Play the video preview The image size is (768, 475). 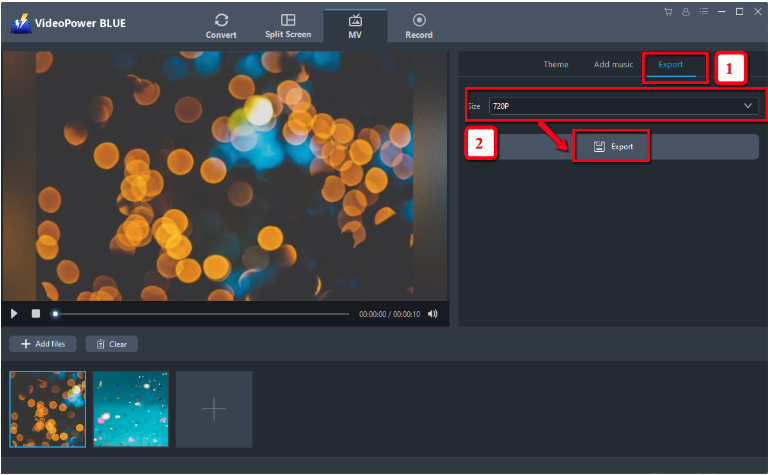point(14,313)
